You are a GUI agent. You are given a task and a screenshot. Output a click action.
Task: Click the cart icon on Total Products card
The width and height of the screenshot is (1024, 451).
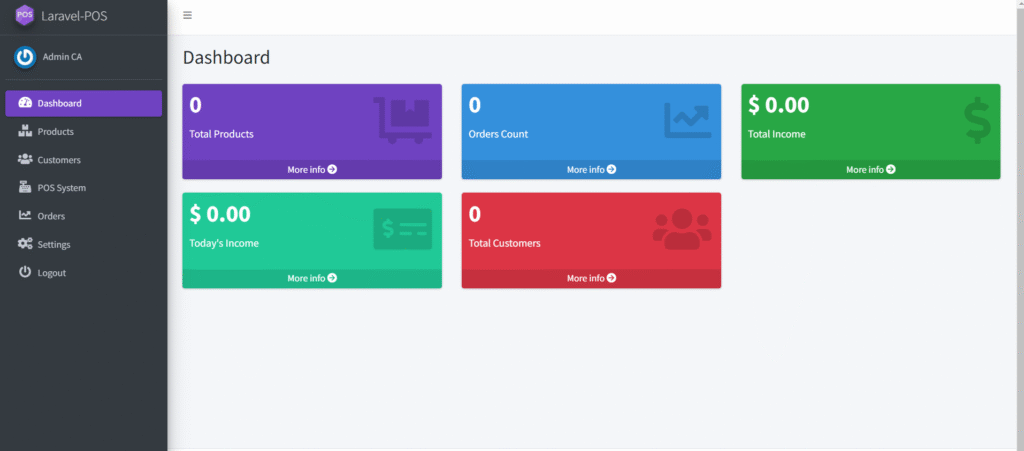tap(403, 120)
